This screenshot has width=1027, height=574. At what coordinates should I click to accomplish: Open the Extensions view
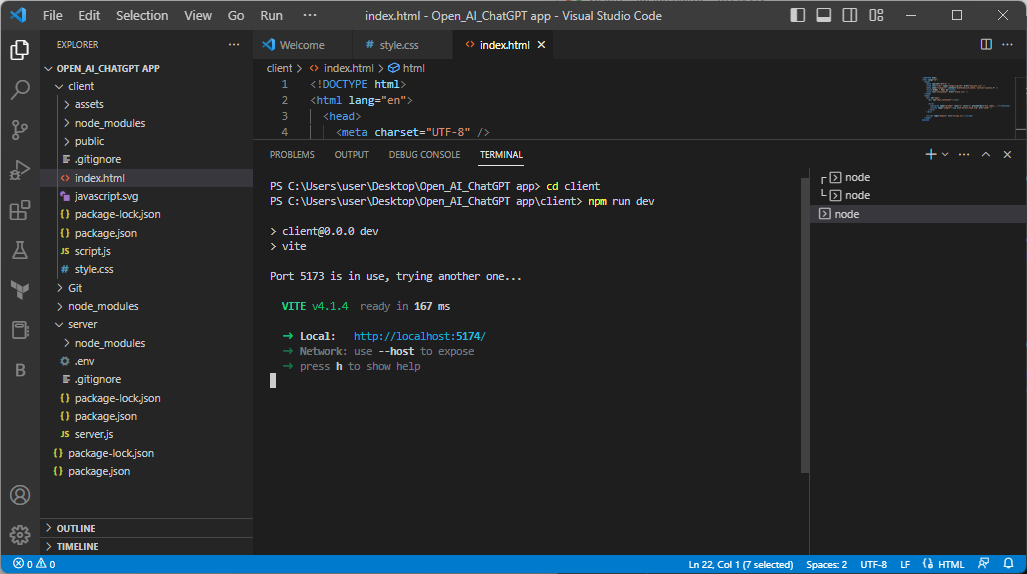coord(20,210)
